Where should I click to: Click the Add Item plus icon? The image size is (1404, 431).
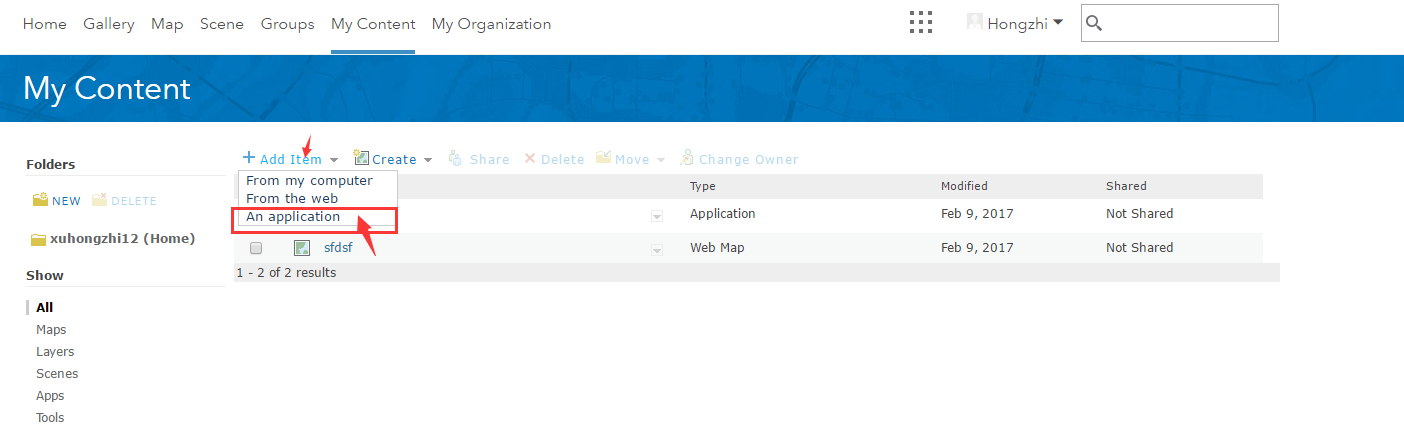(249, 158)
